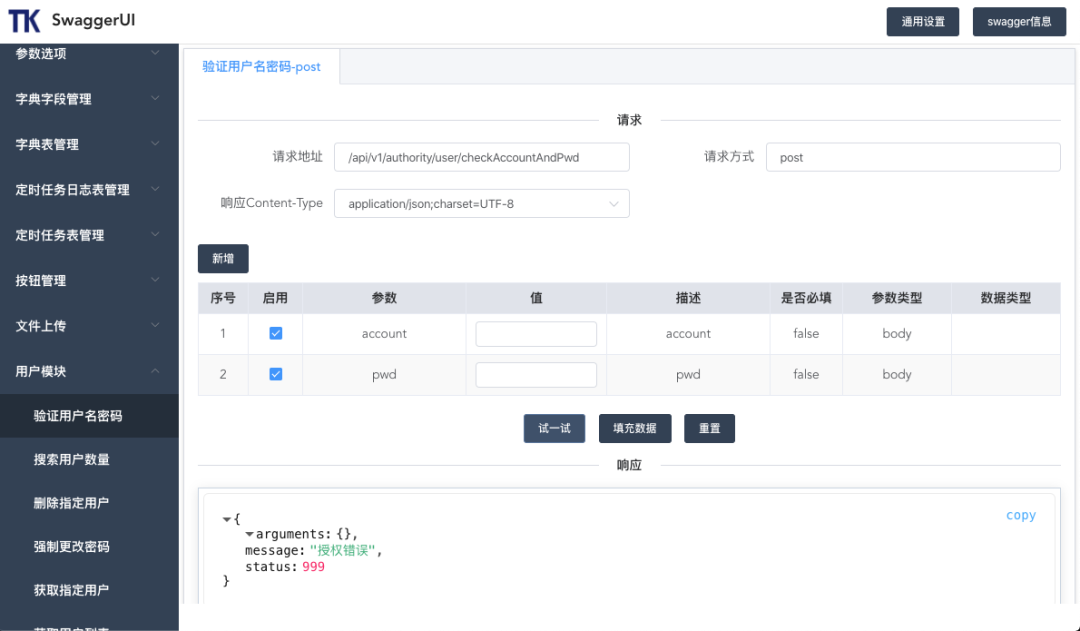Click the 请求方式 input showing post

913,157
